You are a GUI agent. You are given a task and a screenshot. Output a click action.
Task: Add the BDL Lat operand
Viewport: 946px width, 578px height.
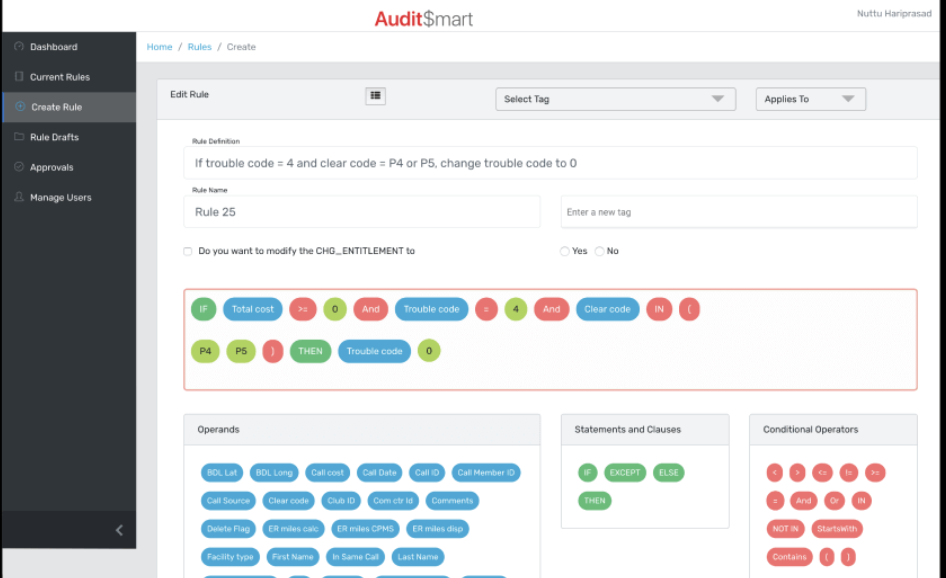tap(222, 472)
